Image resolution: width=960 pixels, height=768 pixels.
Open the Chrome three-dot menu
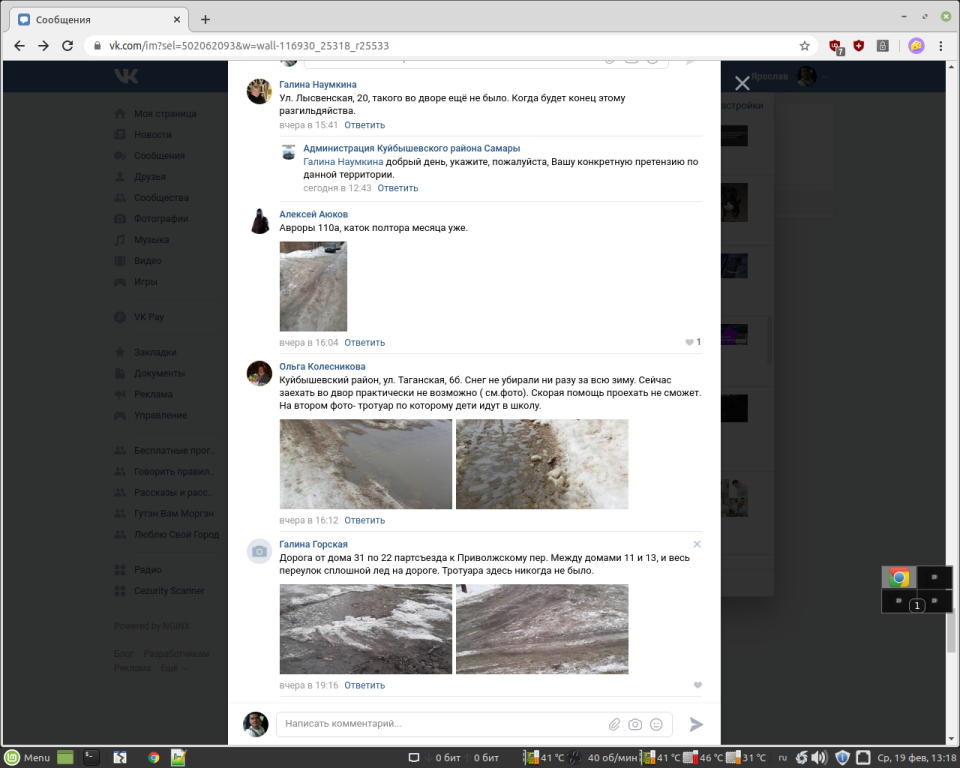tap(943, 46)
